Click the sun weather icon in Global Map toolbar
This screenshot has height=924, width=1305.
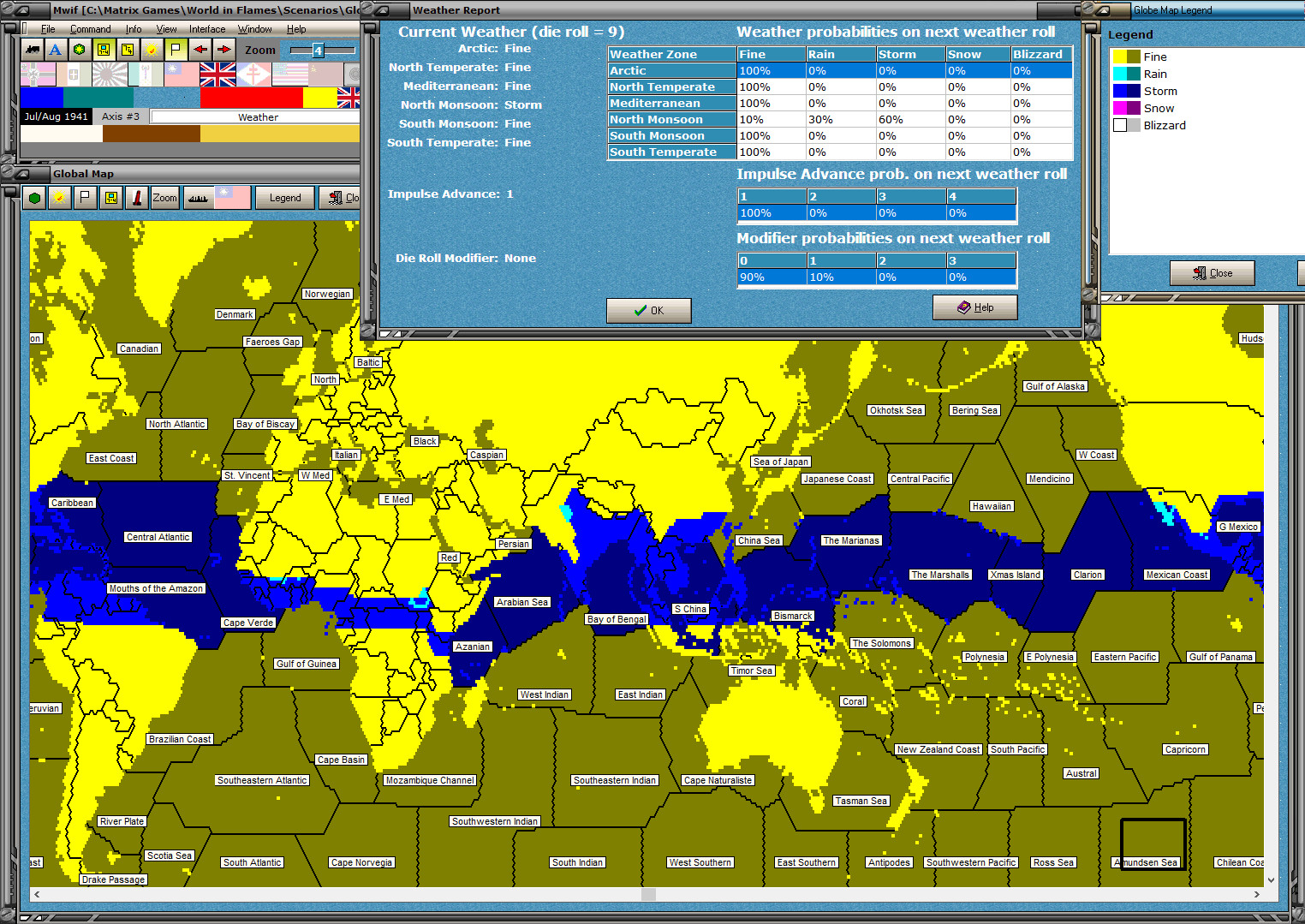point(59,198)
